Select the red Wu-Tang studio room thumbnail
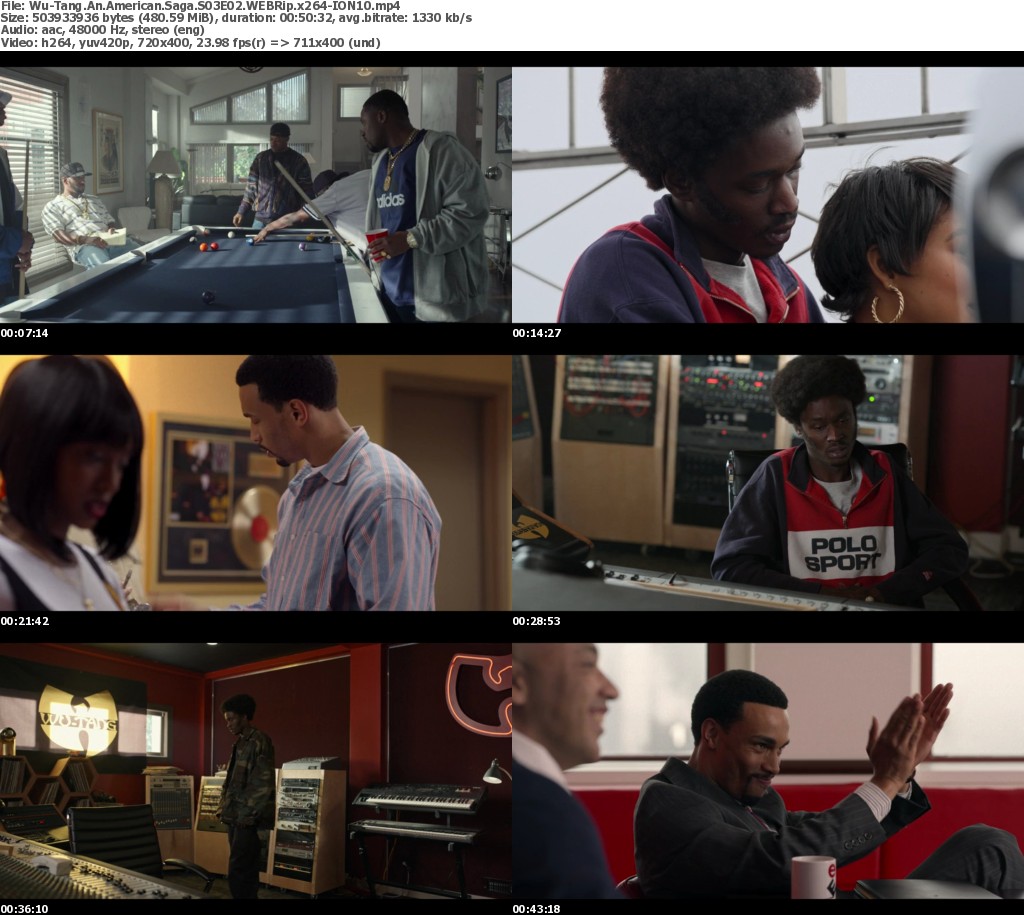Viewport: 1024px width, 915px height. point(255,770)
